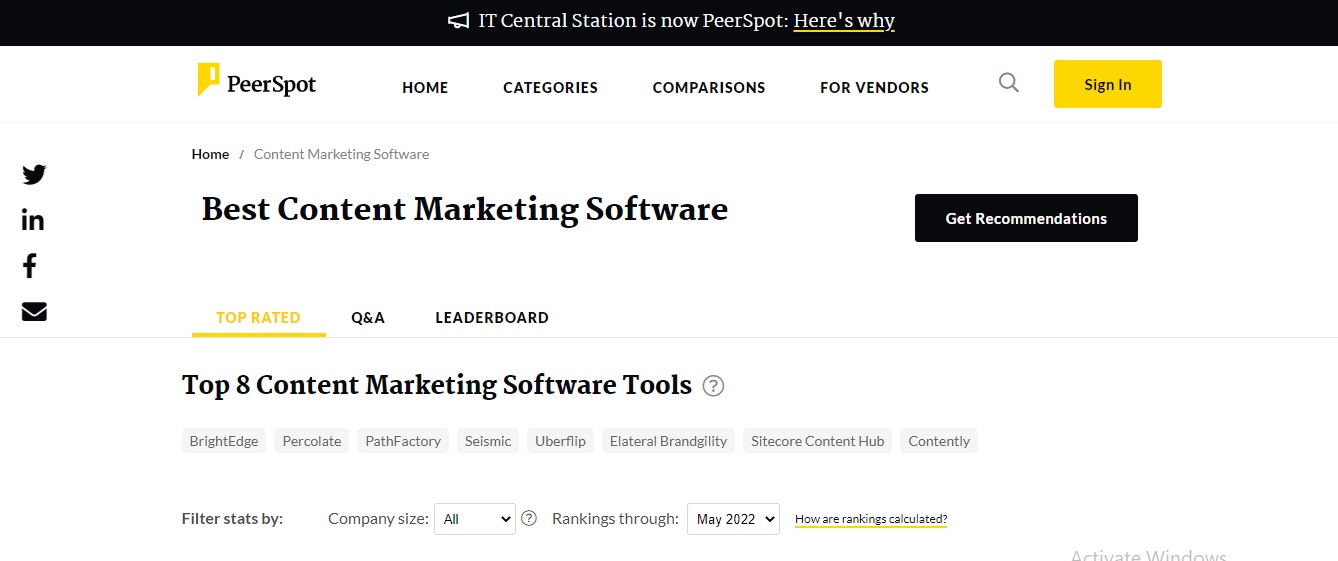Click the Contently tag
The width and height of the screenshot is (1338, 561).
tap(939, 441)
